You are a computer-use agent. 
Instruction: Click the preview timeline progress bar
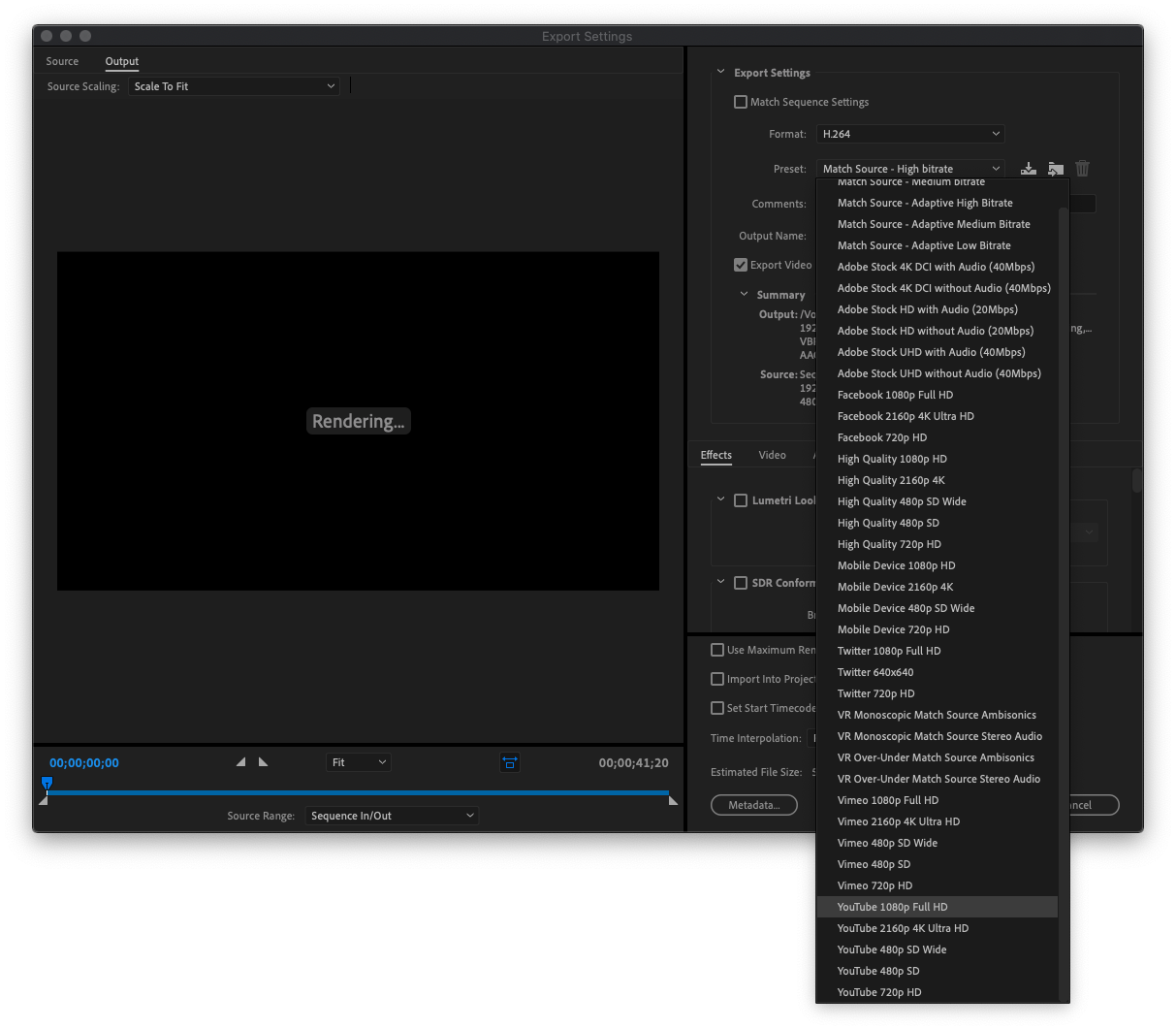point(359,792)
